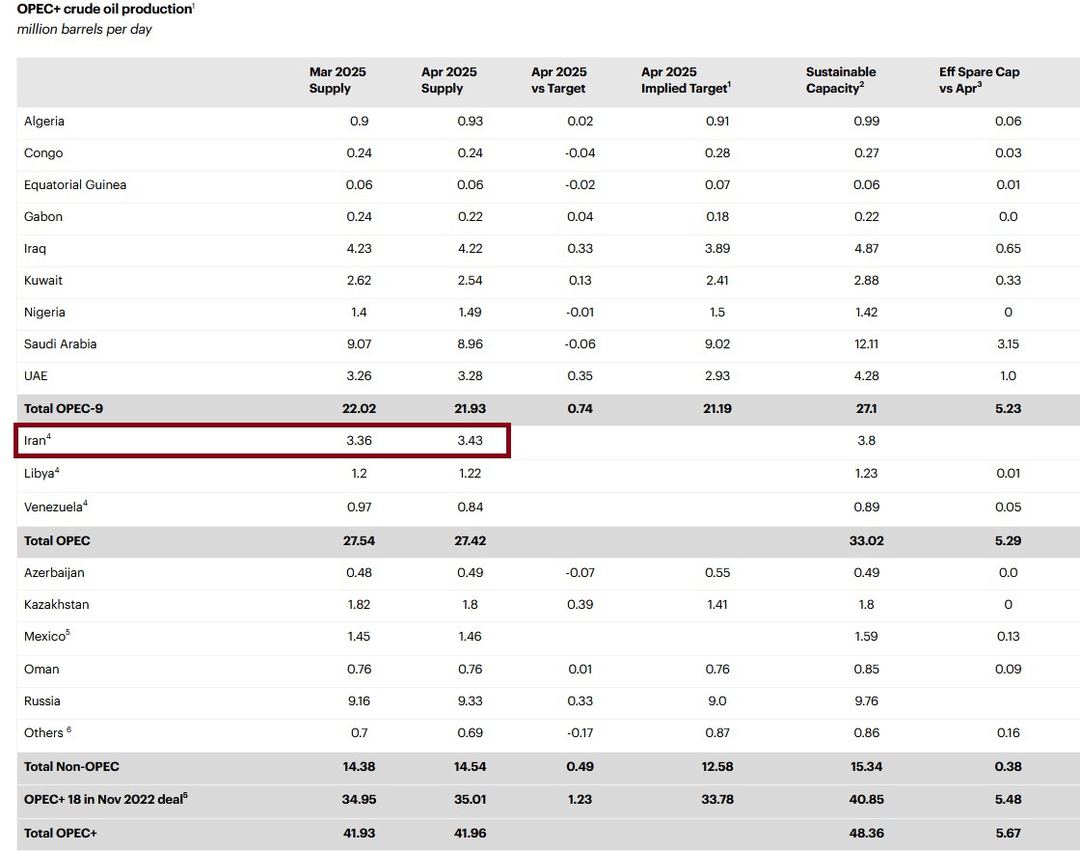Click the Apr 2025 Supply column header

click(x=449, y=80)
